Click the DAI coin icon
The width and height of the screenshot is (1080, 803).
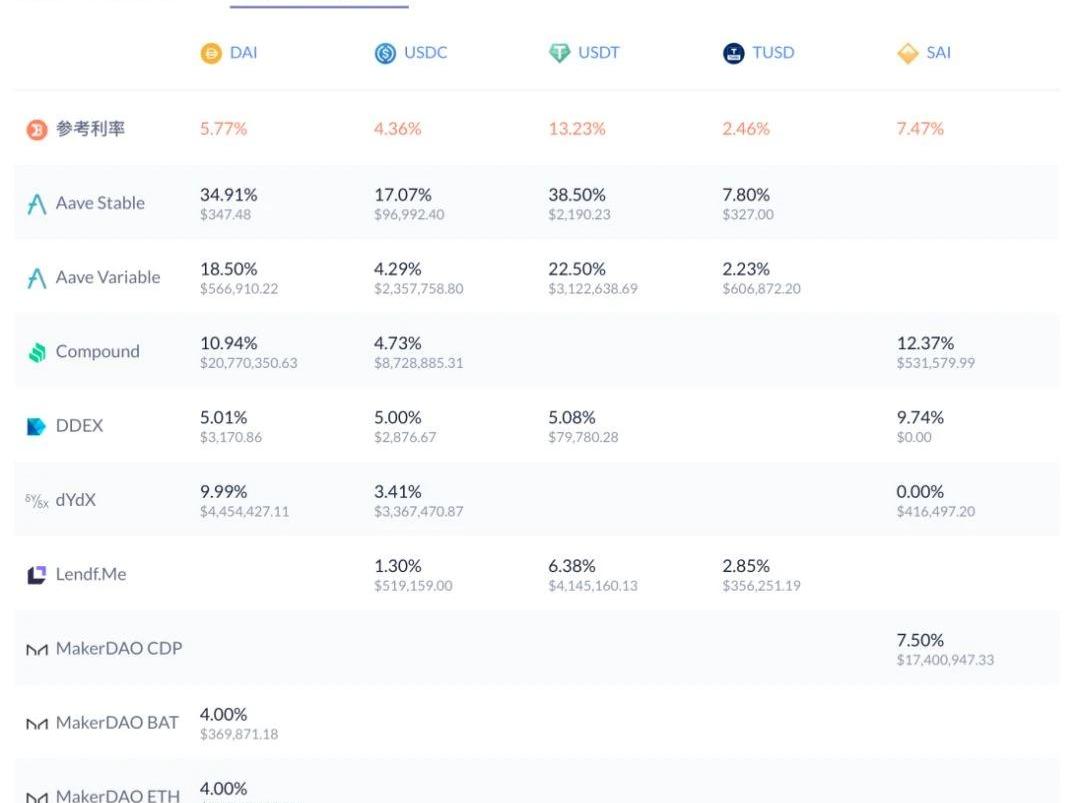tap(211, 53)
